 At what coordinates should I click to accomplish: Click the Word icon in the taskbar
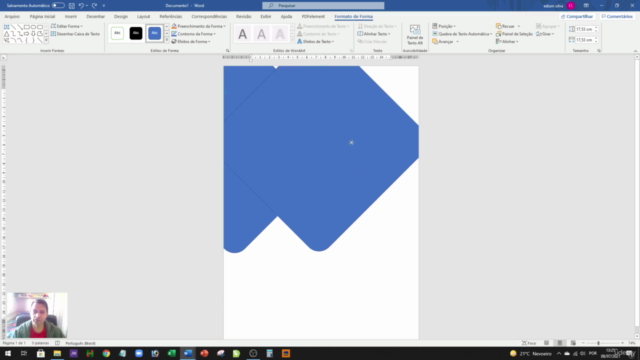pos(188,353)
